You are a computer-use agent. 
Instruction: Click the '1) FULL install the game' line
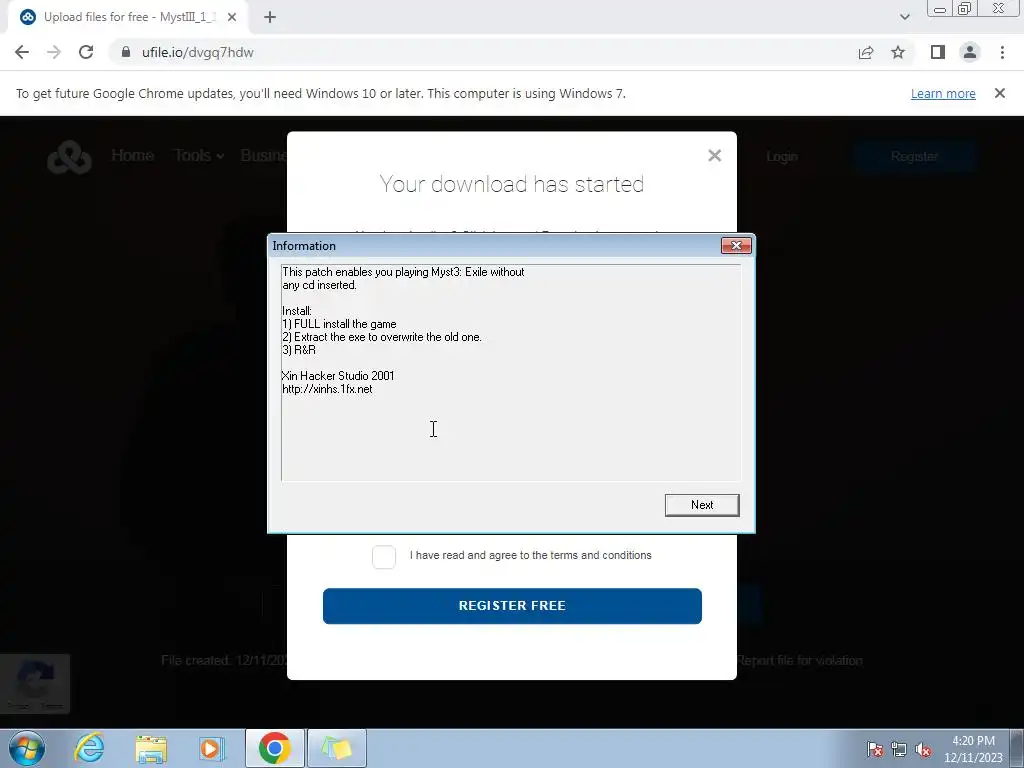tap(340, 324)
